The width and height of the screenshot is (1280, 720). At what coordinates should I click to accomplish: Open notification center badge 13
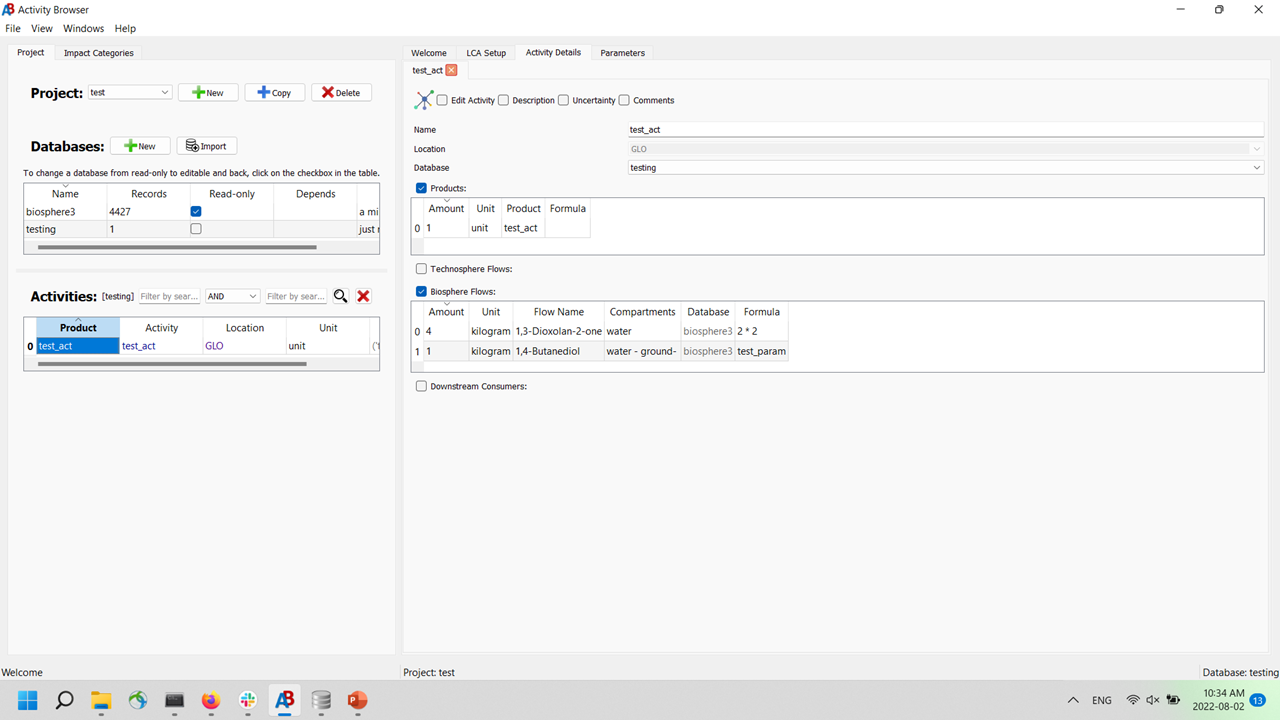pyautogui.click(x=1257, y=700)
